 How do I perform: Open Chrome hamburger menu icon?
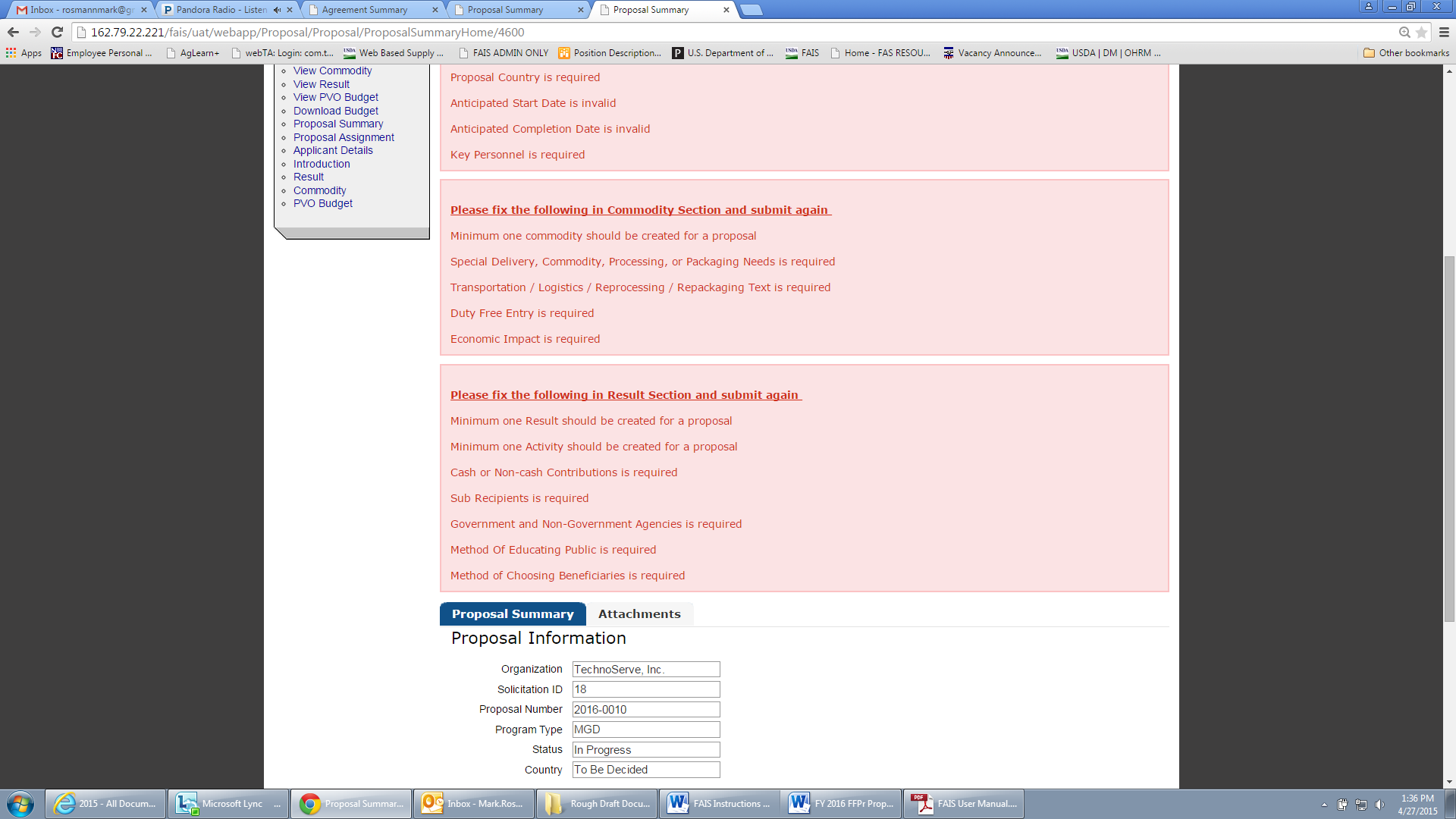coord(1444,32)
